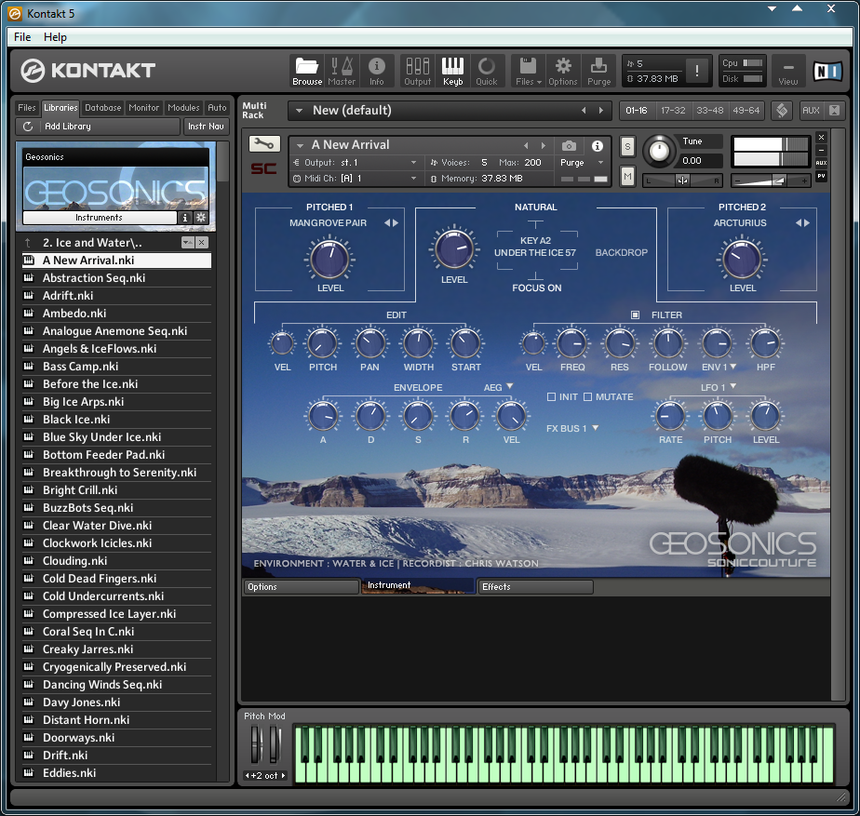Open the instrument Purge dropdown

[582, 163]
